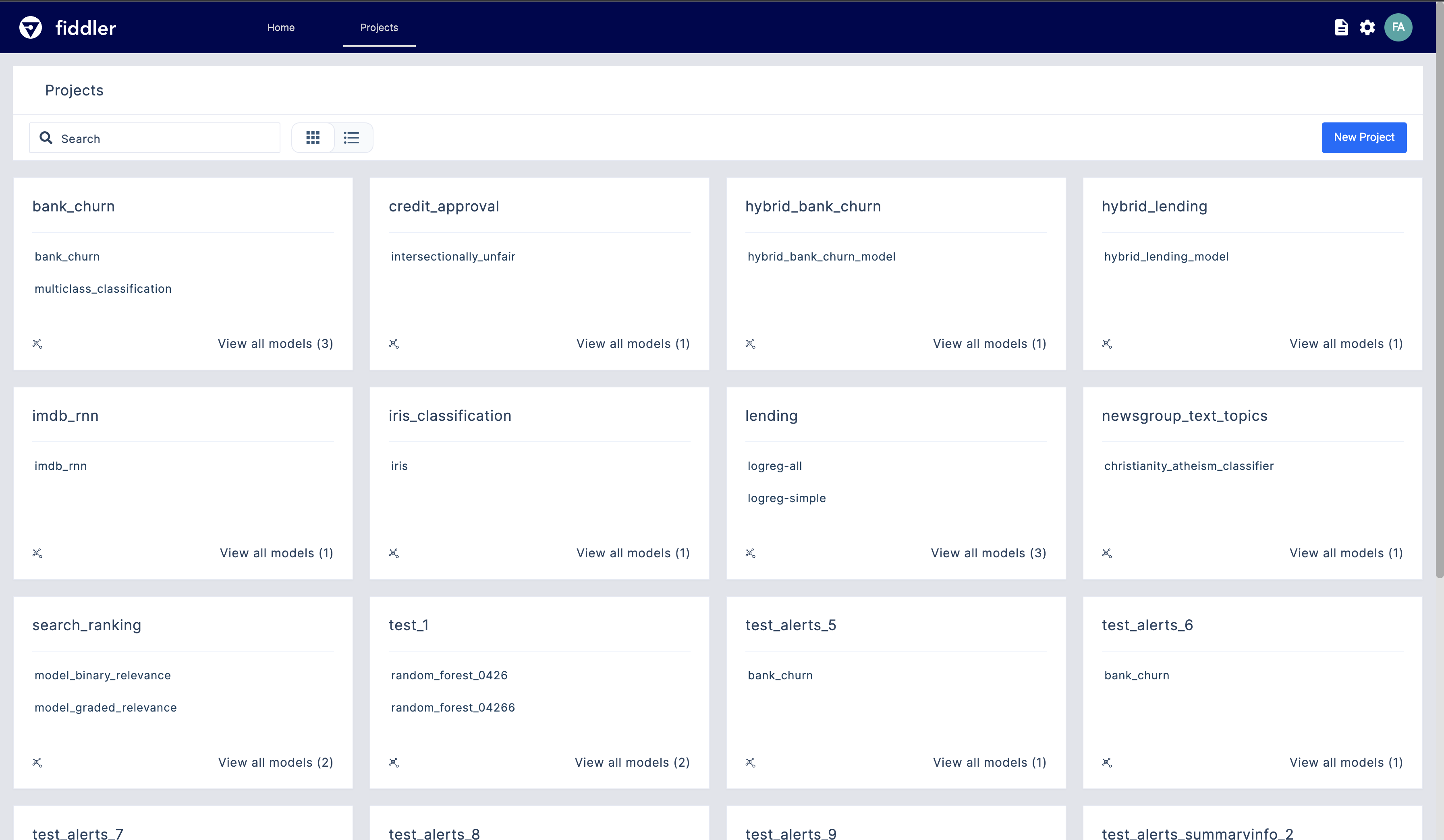Viewport: 1444px width, 840px height.
Task: Click the search magnifier icon
Action: tap(46, 138)
